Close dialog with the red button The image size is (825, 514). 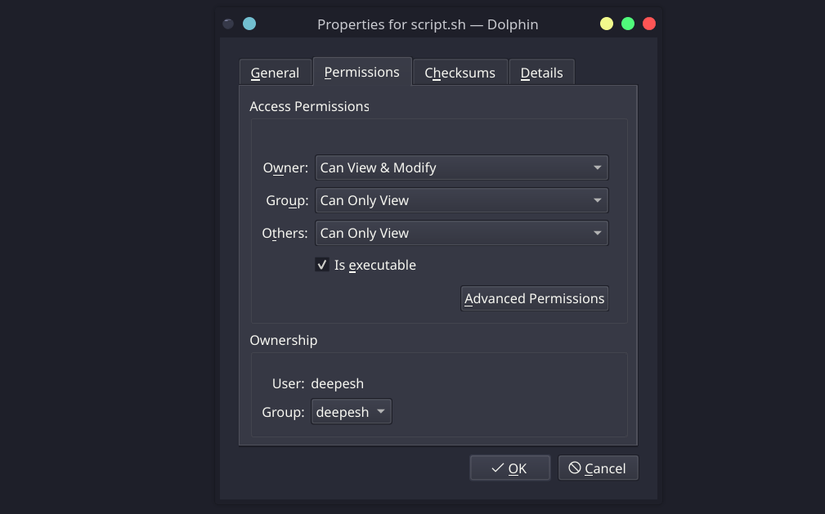[649, 24]
